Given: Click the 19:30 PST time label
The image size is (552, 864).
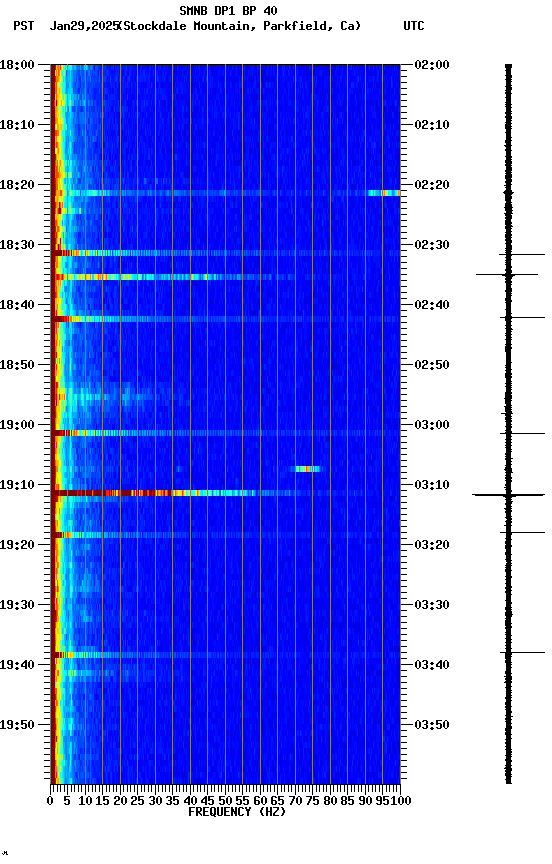Looking at the screenshot, I should pyautogui.click(x=17, y=605).
